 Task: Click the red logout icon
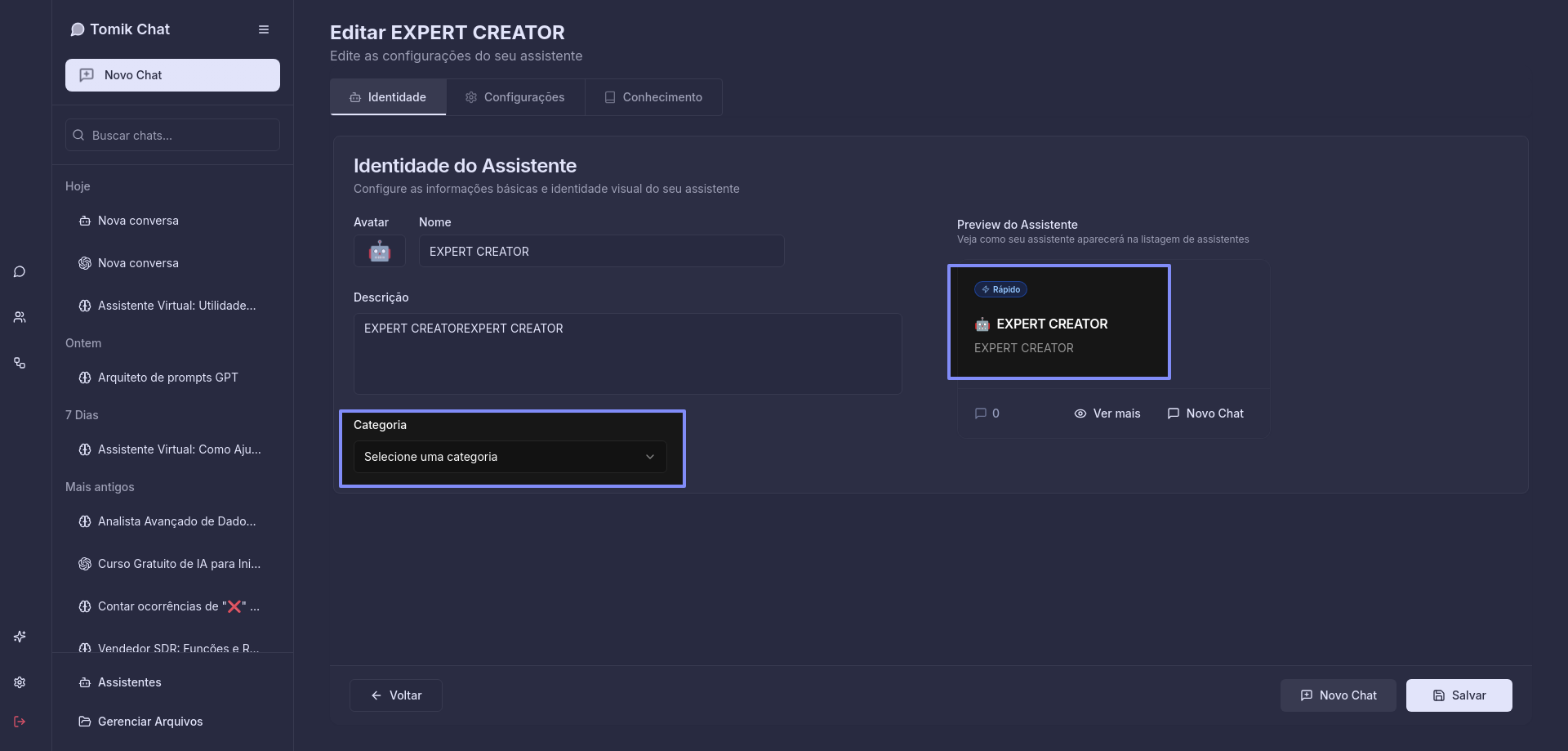click(20, 722)
